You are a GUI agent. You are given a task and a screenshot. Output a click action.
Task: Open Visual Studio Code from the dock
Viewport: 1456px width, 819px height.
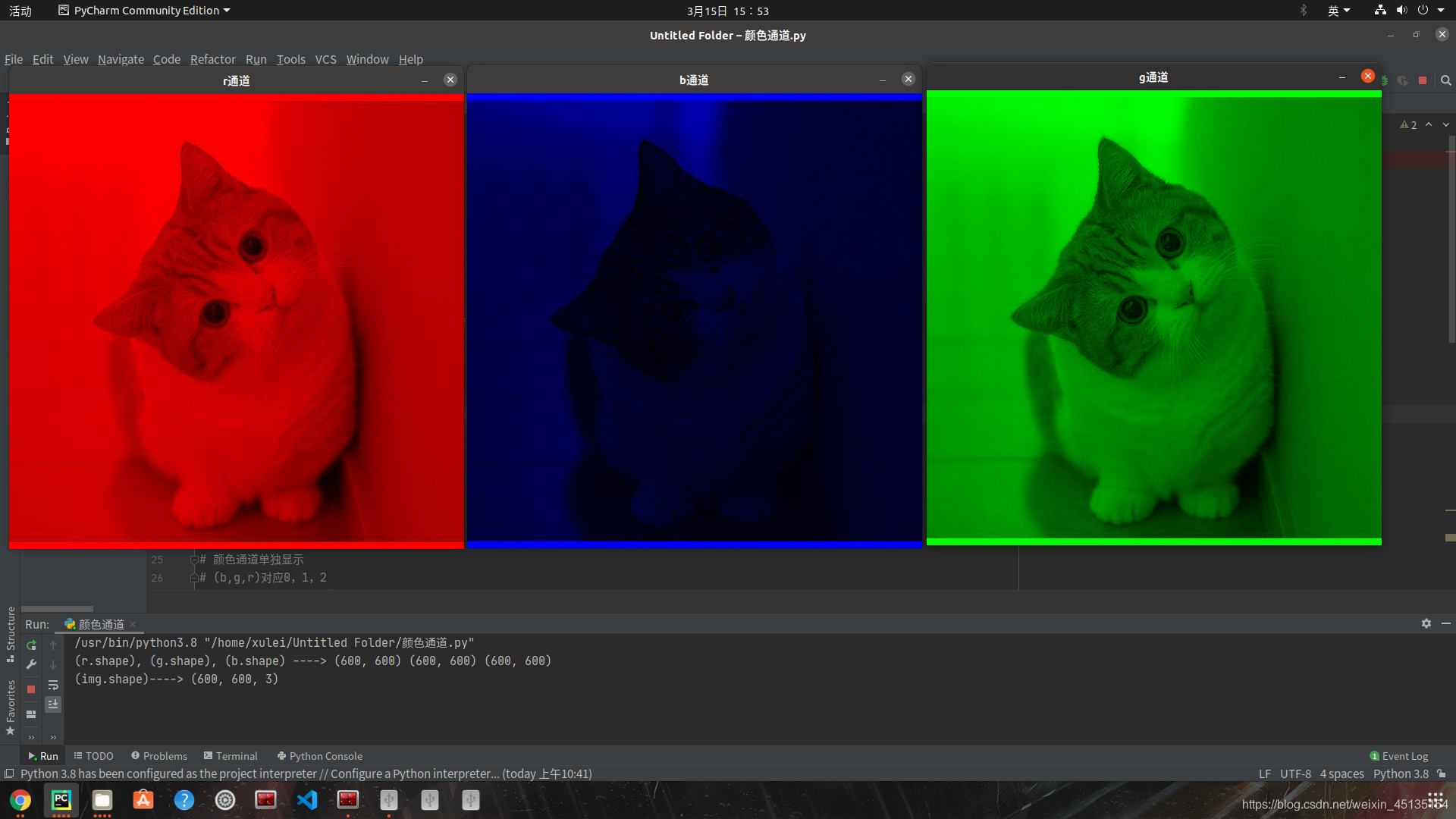(307, 800)
